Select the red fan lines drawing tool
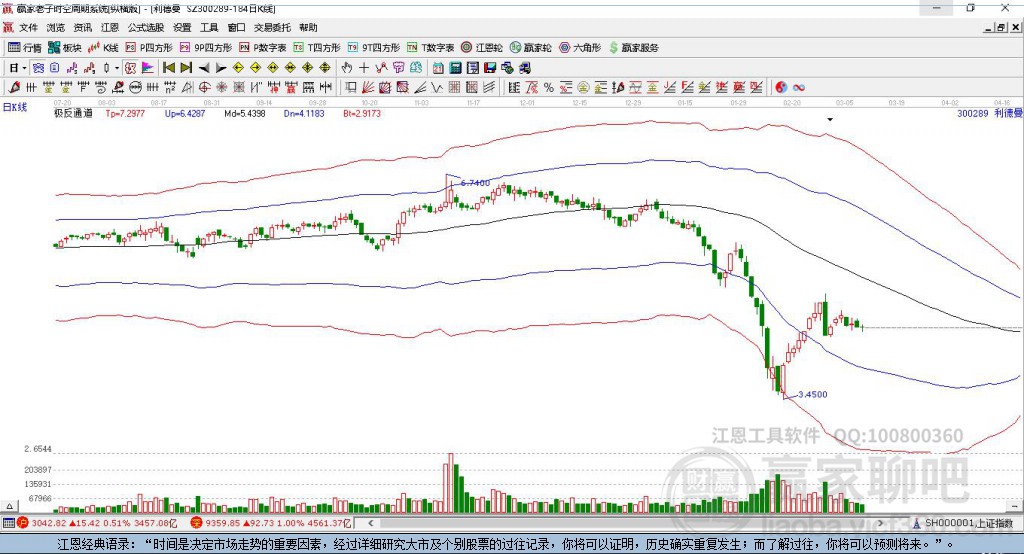Screen dimensions: 1024x554 pos(368,87)
